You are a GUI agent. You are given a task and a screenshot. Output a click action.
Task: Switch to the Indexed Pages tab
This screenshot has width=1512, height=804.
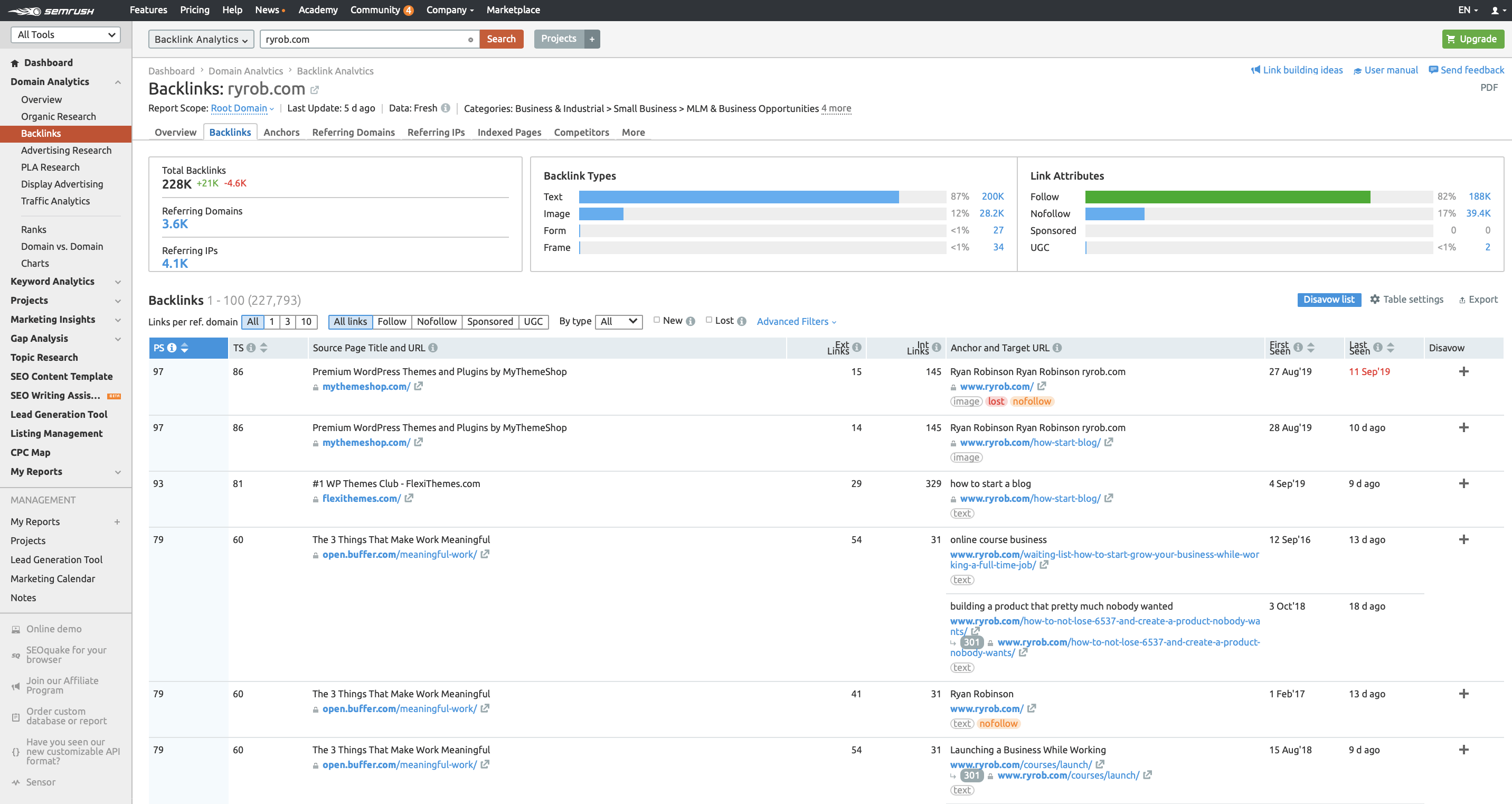509,132
